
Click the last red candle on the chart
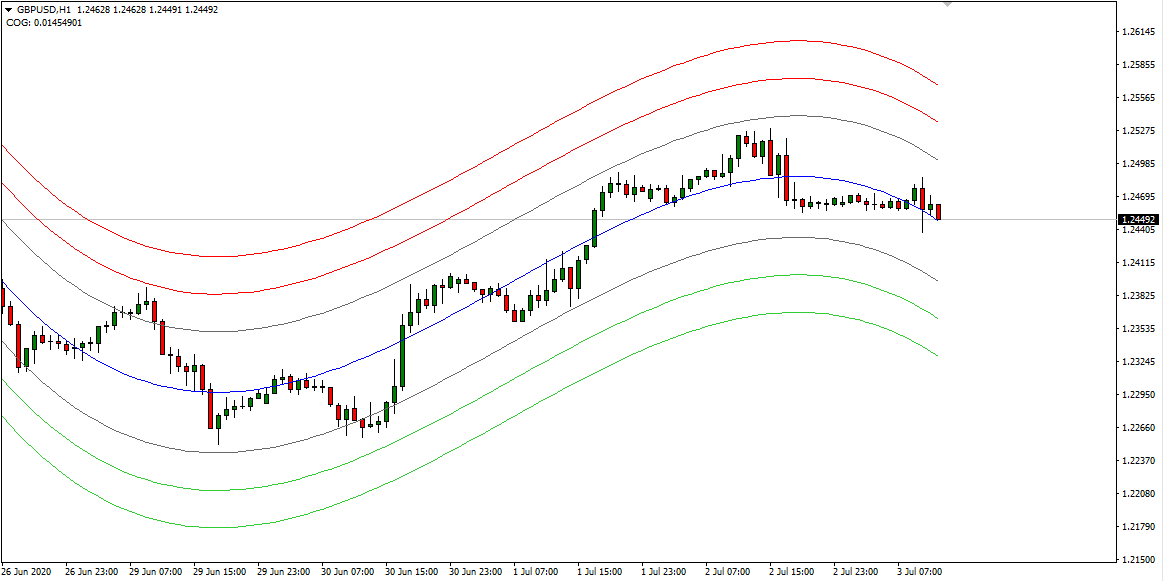click(x=939, y=212)
